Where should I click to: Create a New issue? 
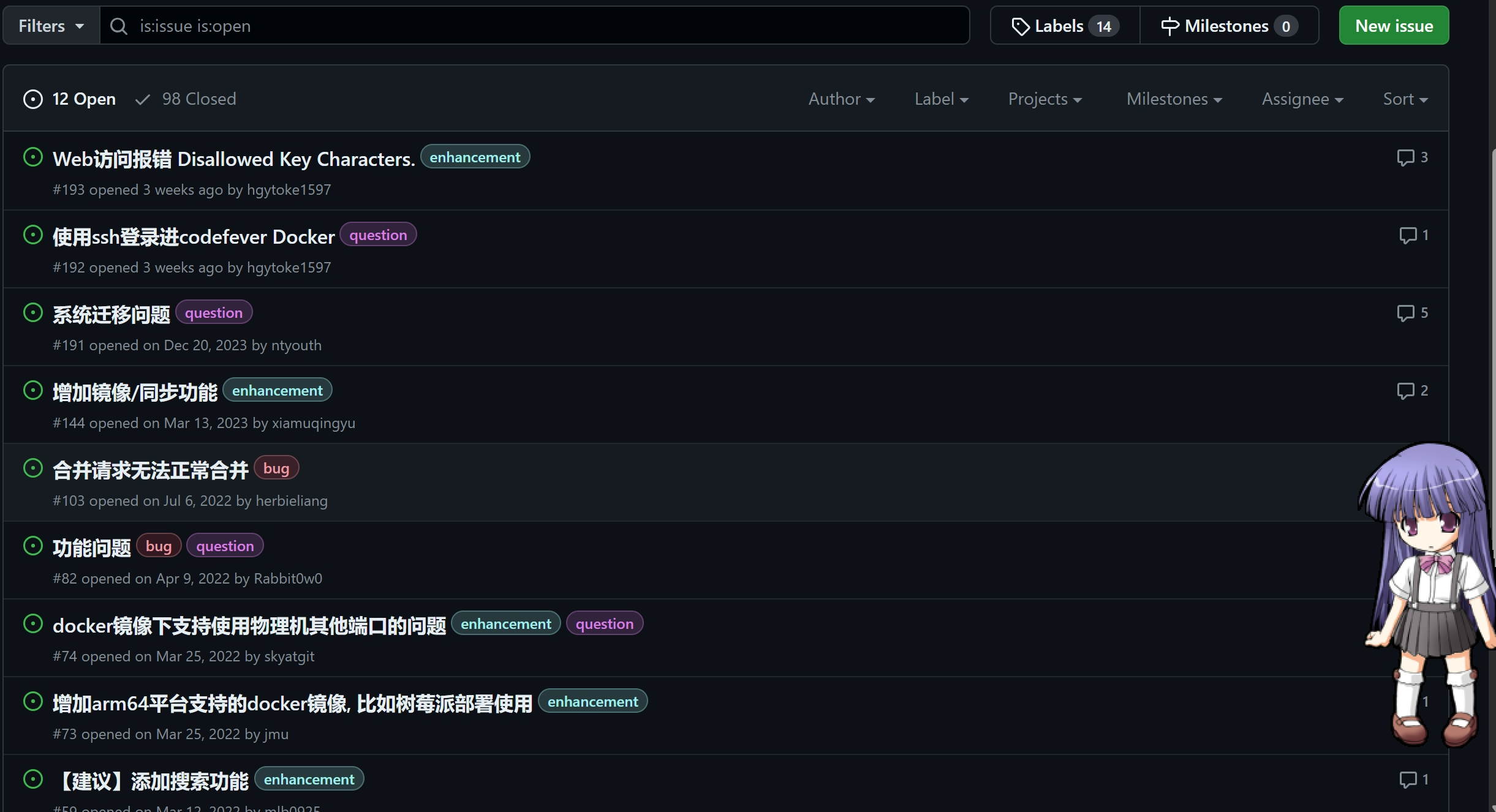(1394, 26)
